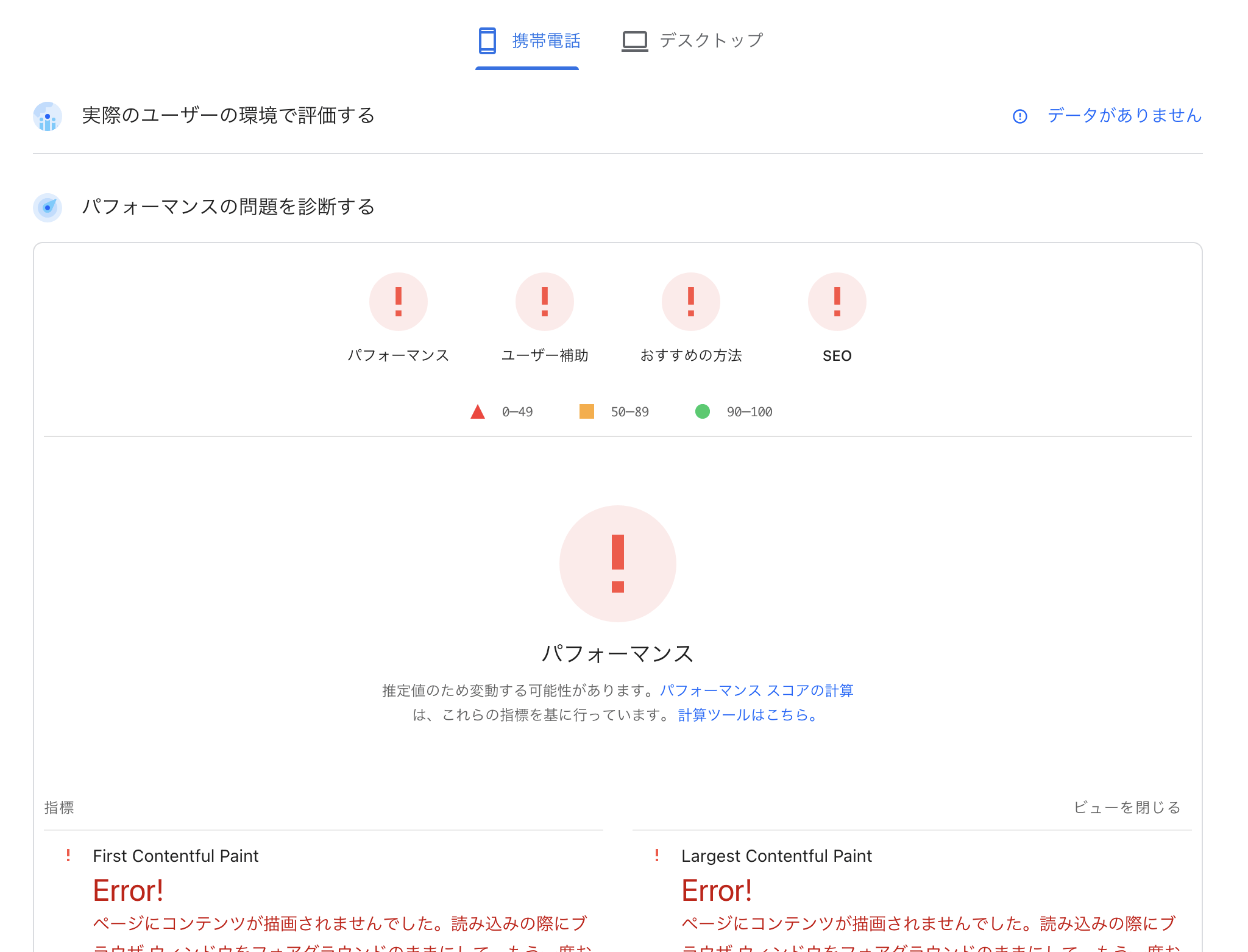
Task: Click the green circle 90–100 legend marker
Action: (x=703, y=411)
